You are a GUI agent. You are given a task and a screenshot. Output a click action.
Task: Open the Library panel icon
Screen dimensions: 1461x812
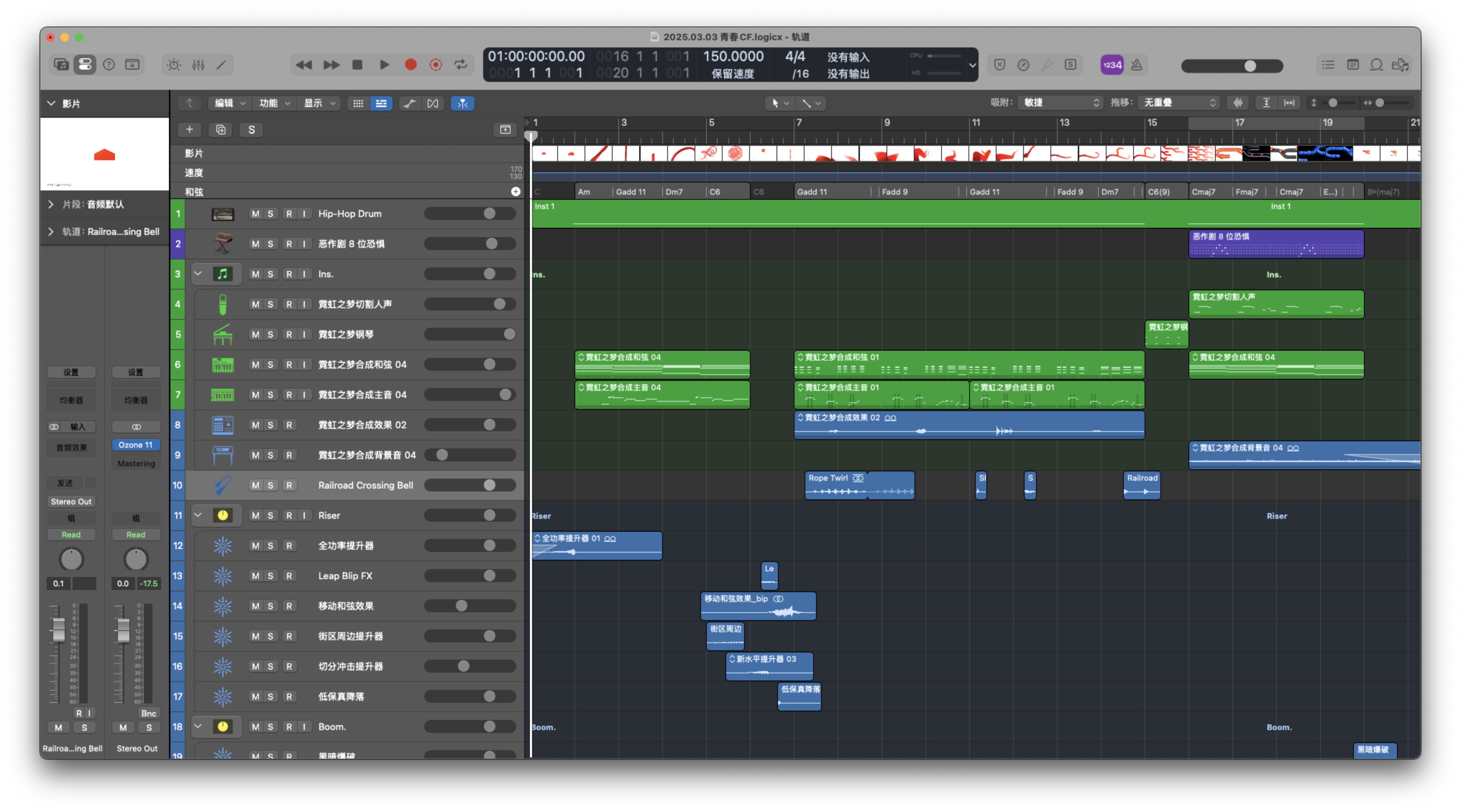click(61, 65)
